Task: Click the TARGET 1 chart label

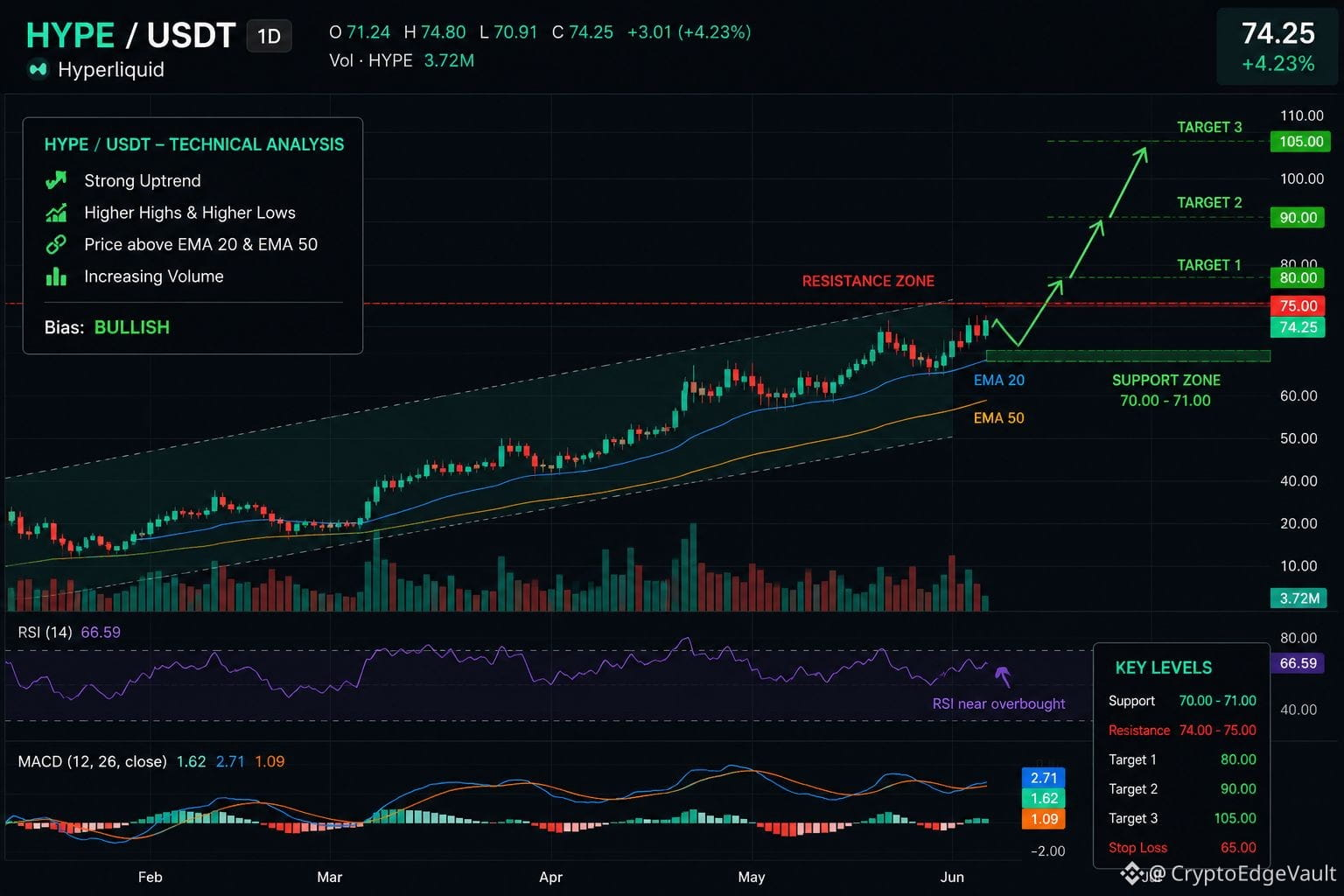Action: point(1209,265)
